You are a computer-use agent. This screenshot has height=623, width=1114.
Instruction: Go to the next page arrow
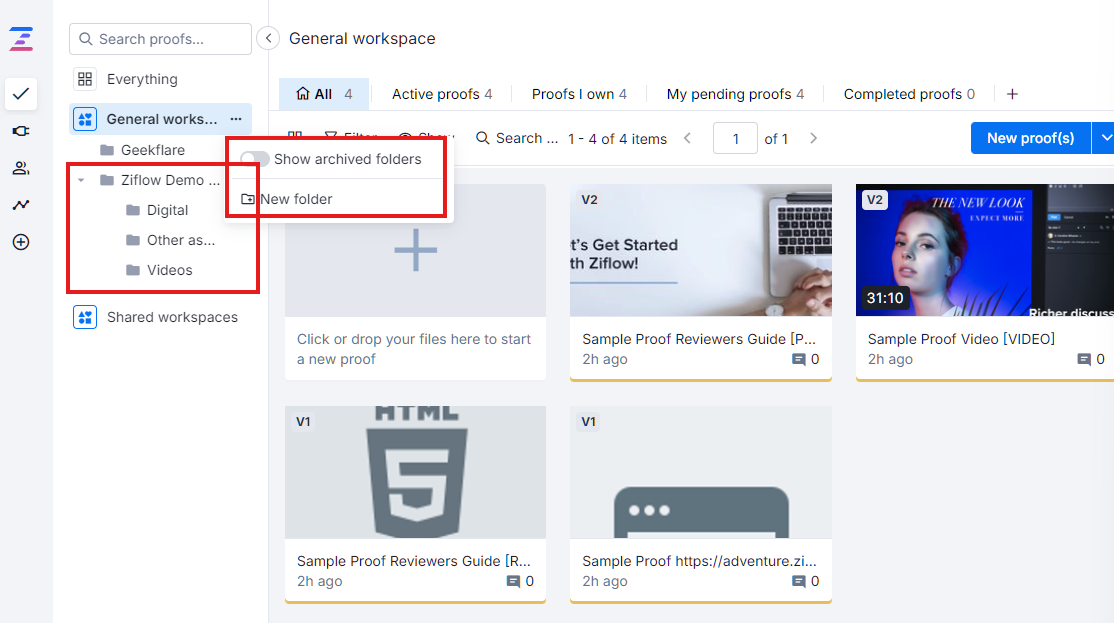pos(813,139)
